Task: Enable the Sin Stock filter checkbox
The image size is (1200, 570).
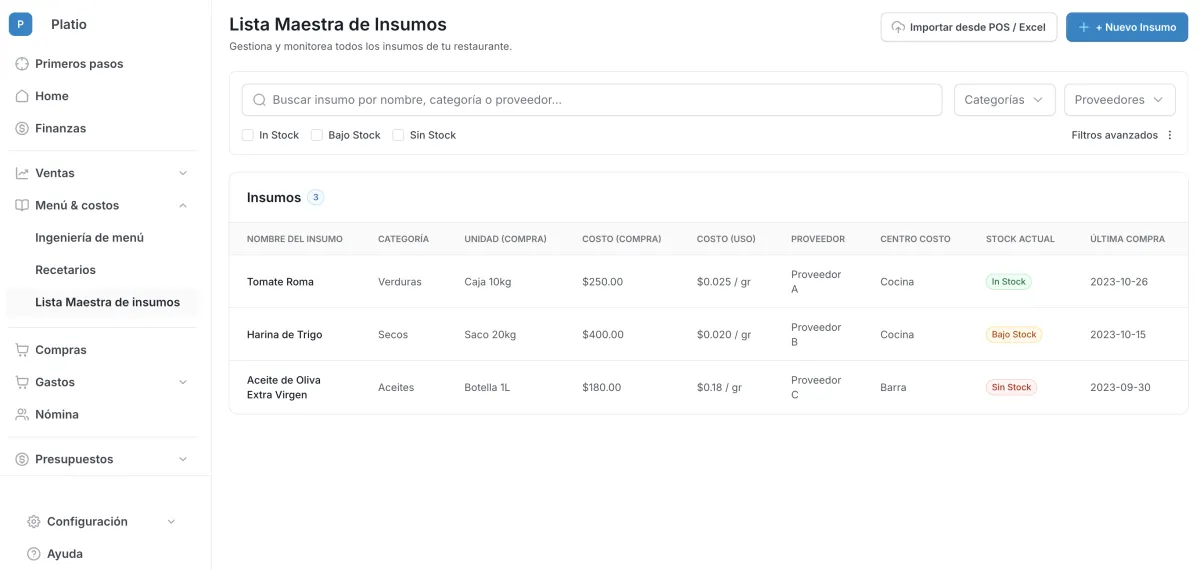Action: (398, 135)
